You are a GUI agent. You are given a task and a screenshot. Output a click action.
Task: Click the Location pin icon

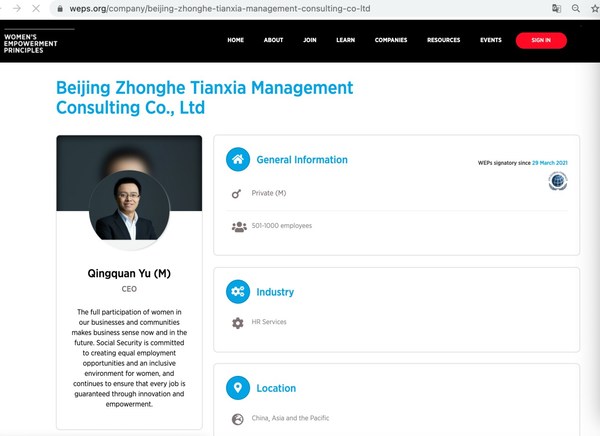coord(238,388)
